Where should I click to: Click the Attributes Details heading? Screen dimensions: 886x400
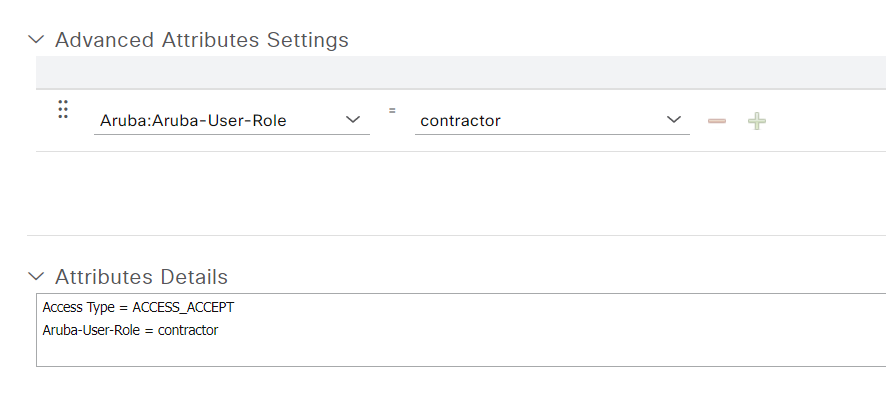click(x=141, y=276)
